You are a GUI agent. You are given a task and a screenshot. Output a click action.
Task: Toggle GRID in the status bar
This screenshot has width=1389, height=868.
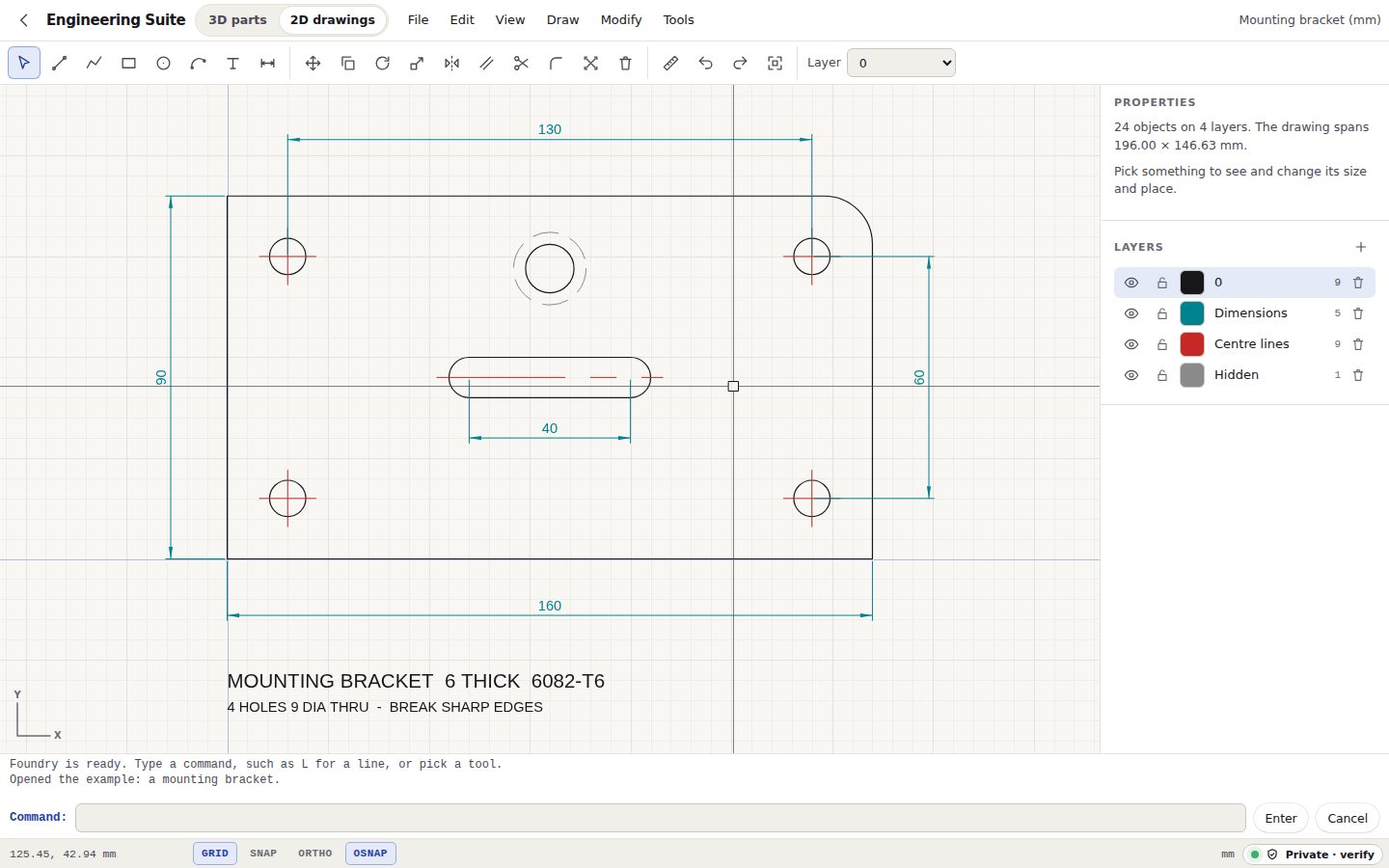point(215,854)
